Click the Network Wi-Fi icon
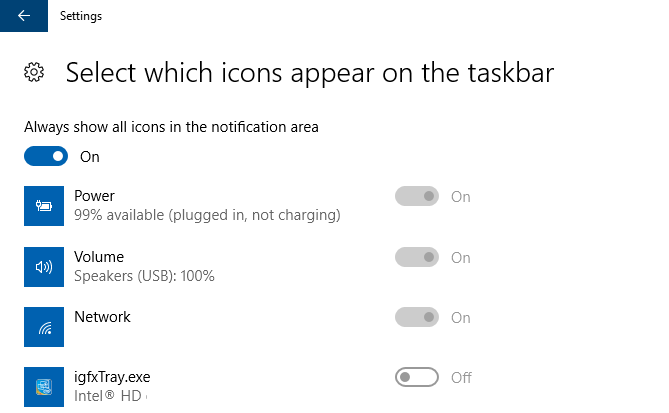 (x=44, y=327)
